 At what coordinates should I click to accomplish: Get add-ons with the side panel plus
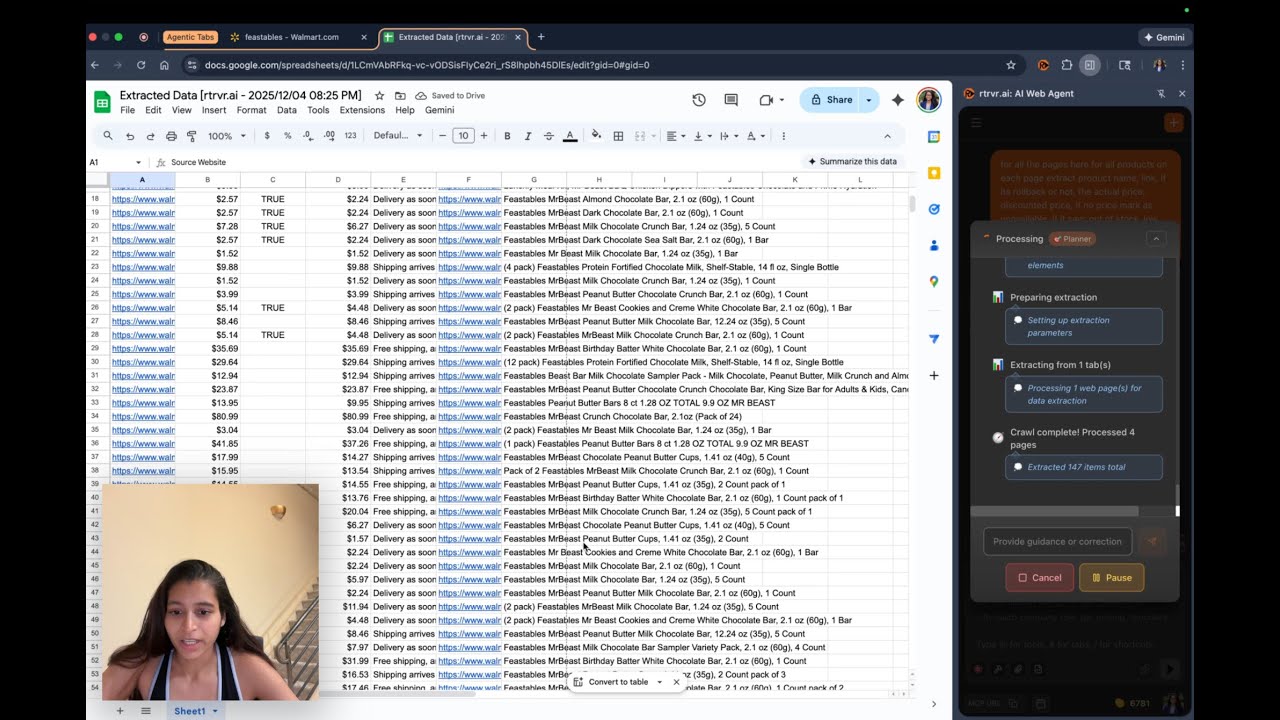click(x=934, y=375)
